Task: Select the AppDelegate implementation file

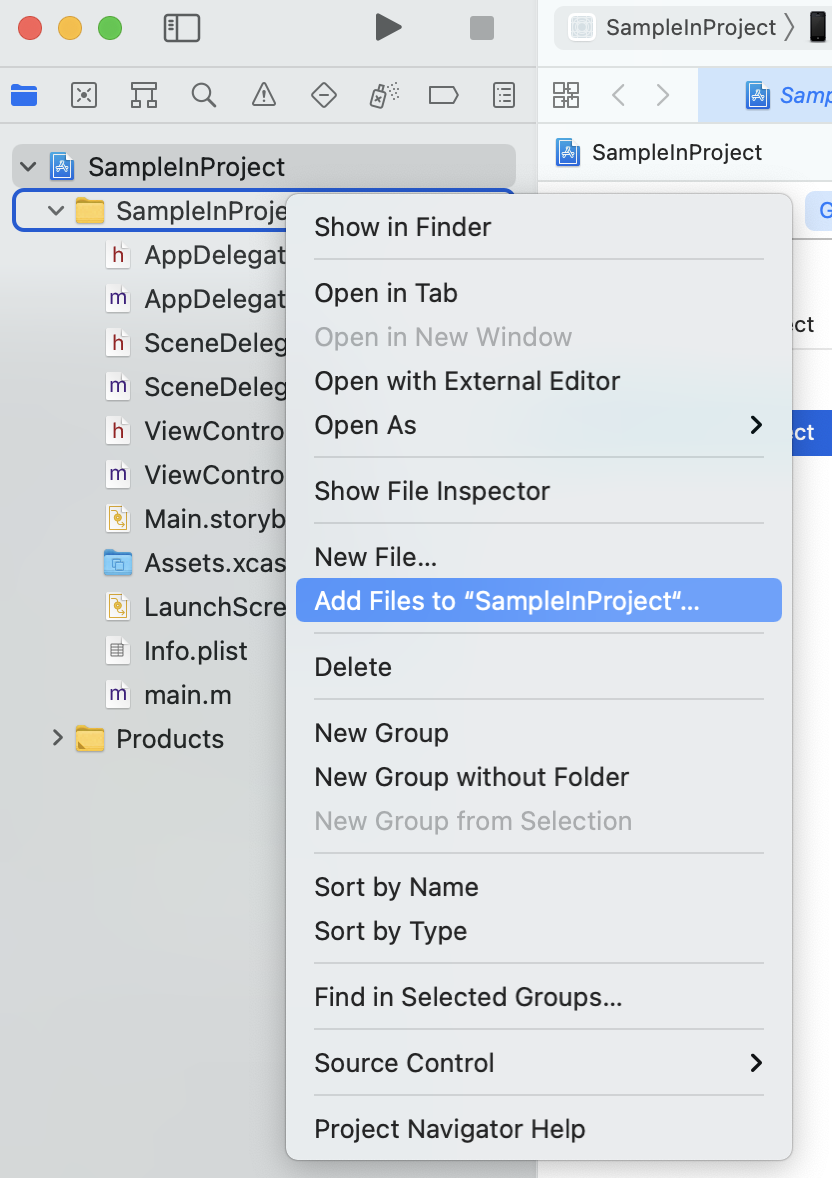Action: click(195, 299)
